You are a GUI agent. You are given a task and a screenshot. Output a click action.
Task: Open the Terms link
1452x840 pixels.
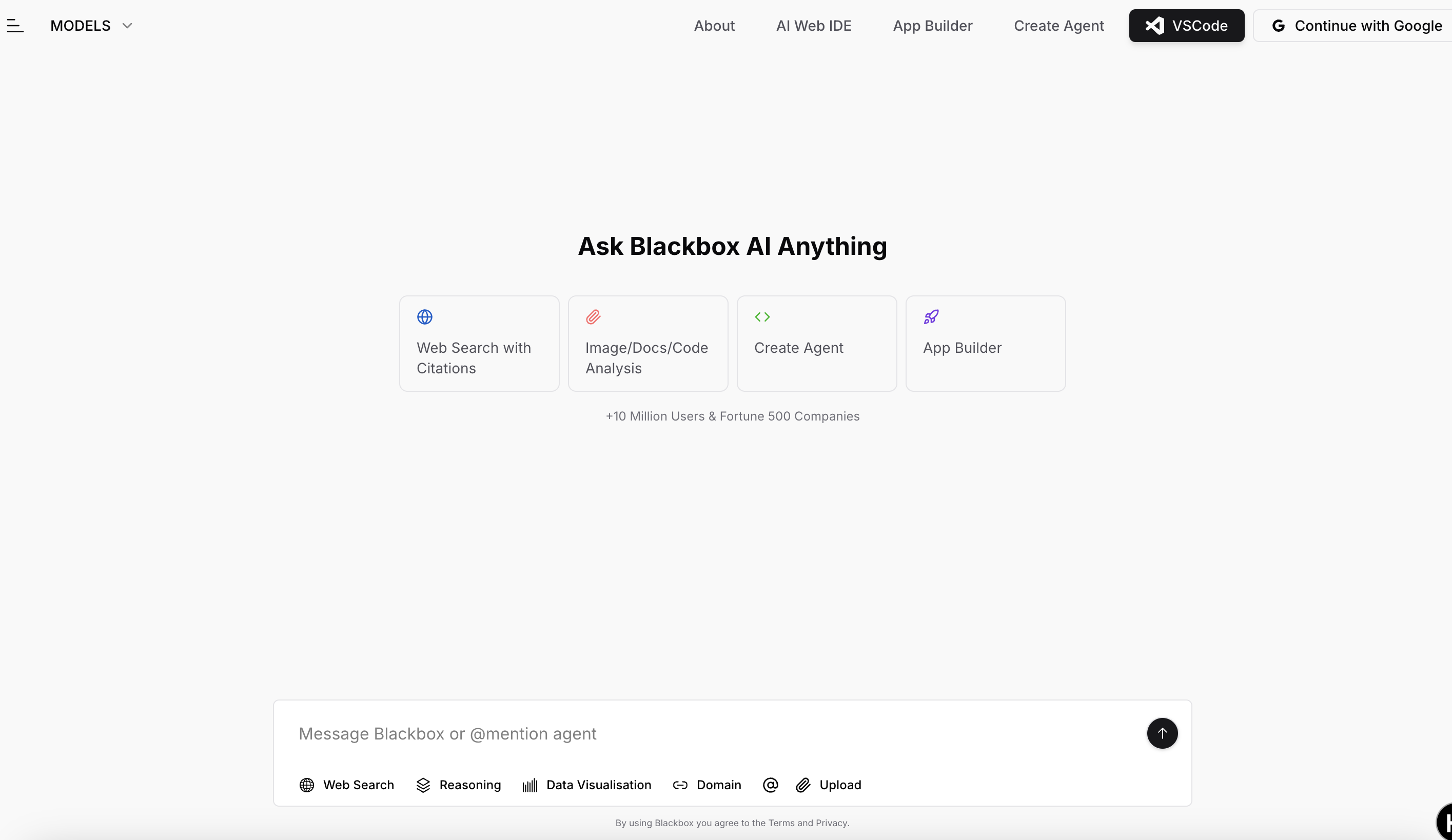click(x=781, y=823)
